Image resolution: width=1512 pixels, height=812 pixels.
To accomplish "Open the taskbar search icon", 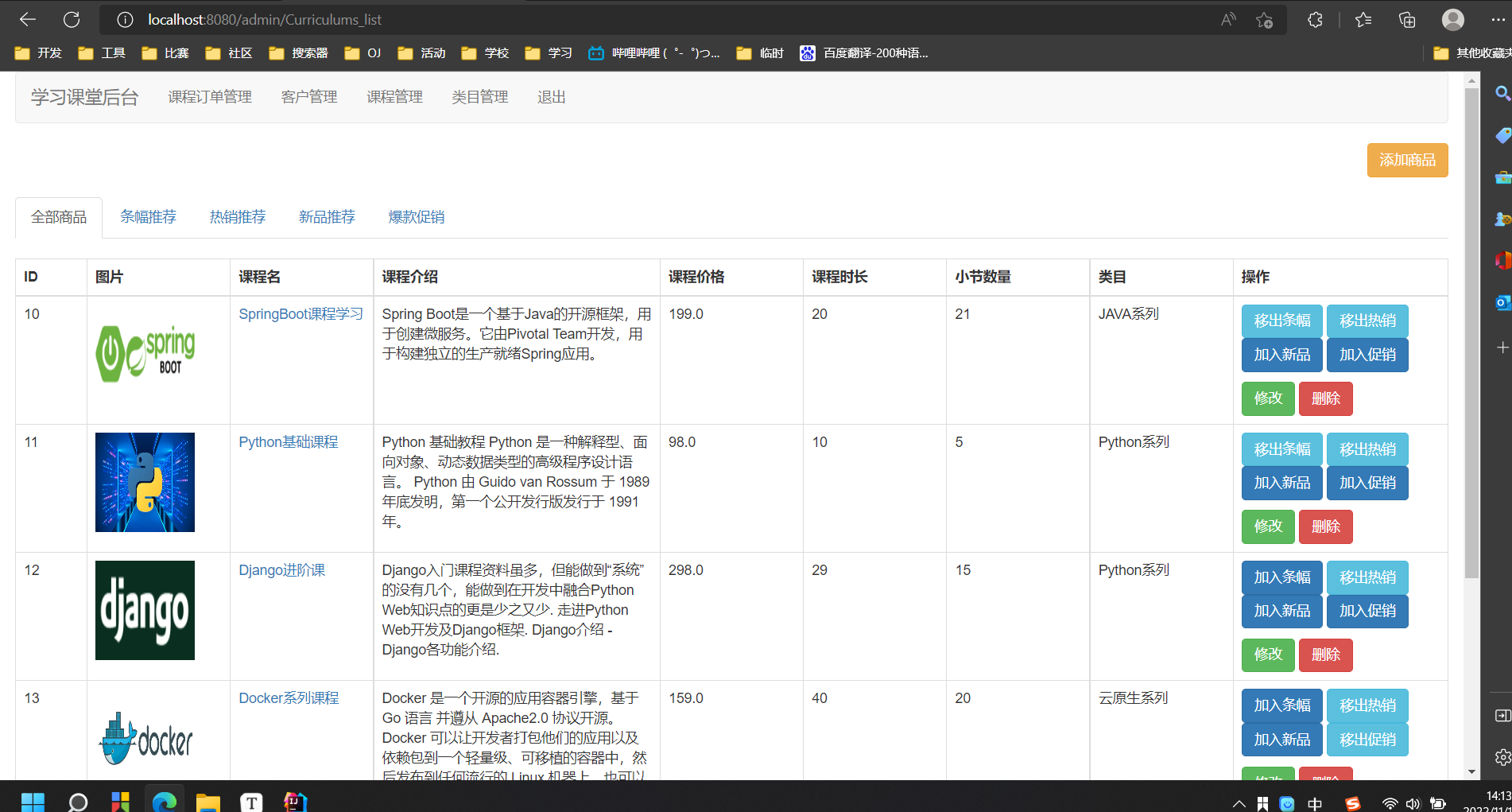I will (77, 802).
